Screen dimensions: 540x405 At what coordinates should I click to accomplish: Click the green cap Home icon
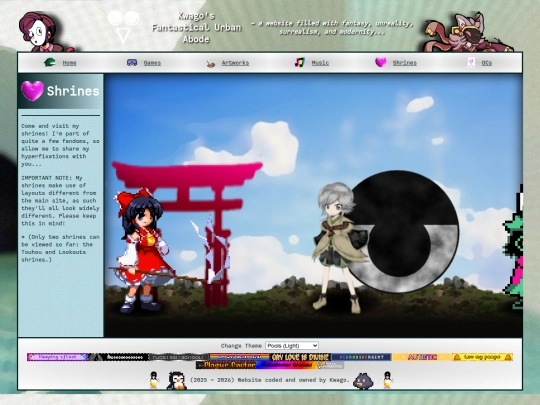(50, 62)
